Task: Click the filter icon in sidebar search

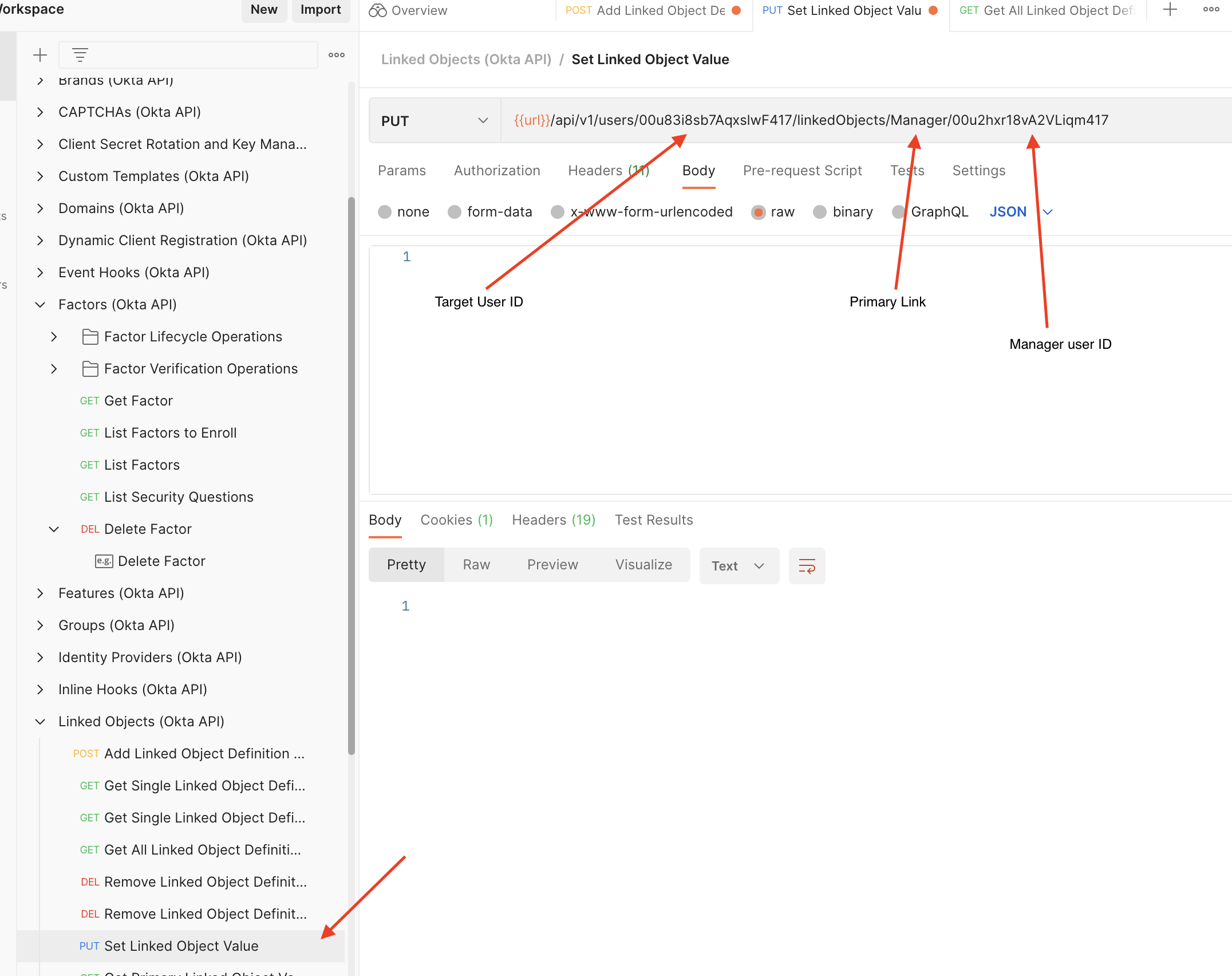Action: click(80, 55)
